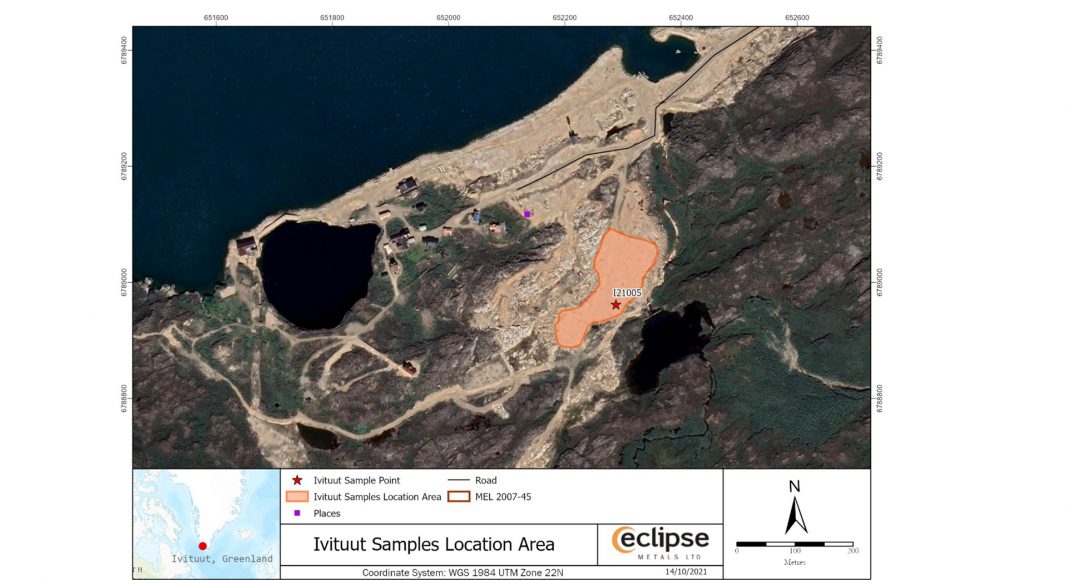Click the Ivituut Sample Point star in legend
The height and width of the screenshot is (580, 1068).
pos(297,481)
